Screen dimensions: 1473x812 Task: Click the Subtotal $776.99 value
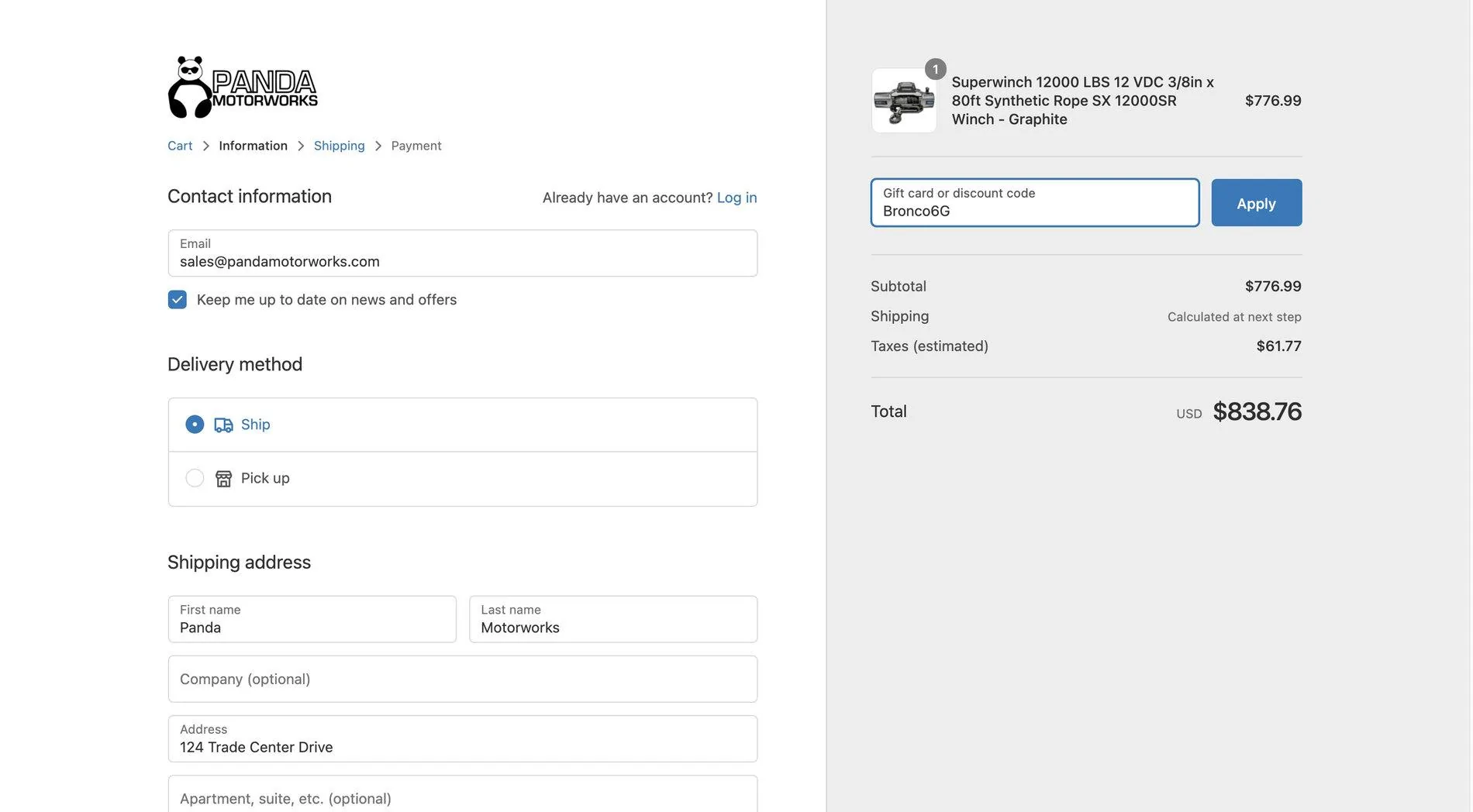[1273, 287]
